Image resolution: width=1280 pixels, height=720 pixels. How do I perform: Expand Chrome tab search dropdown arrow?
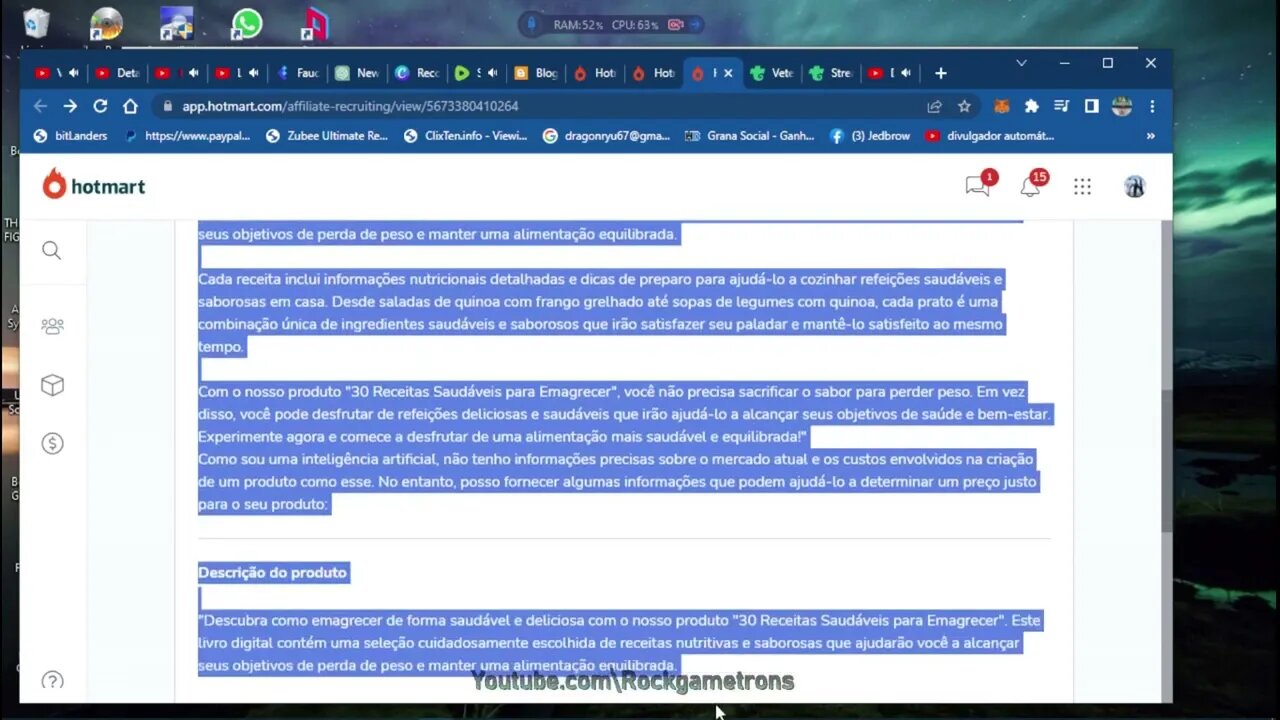click(x=1021, y=63)
